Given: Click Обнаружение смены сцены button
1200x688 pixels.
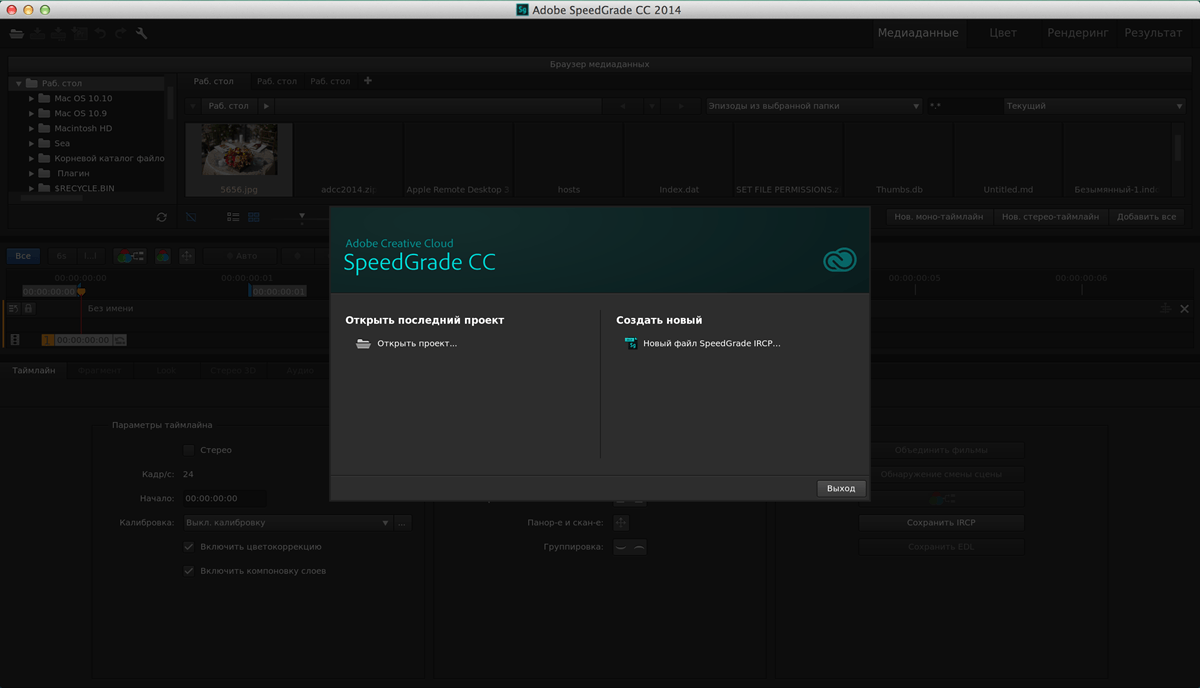Looking at the screenshot, I should pos(941,474).
